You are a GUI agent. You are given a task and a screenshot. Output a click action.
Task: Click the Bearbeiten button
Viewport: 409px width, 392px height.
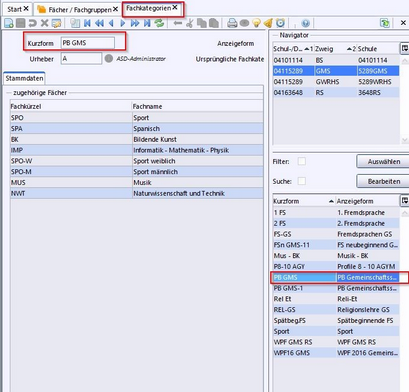384,181
